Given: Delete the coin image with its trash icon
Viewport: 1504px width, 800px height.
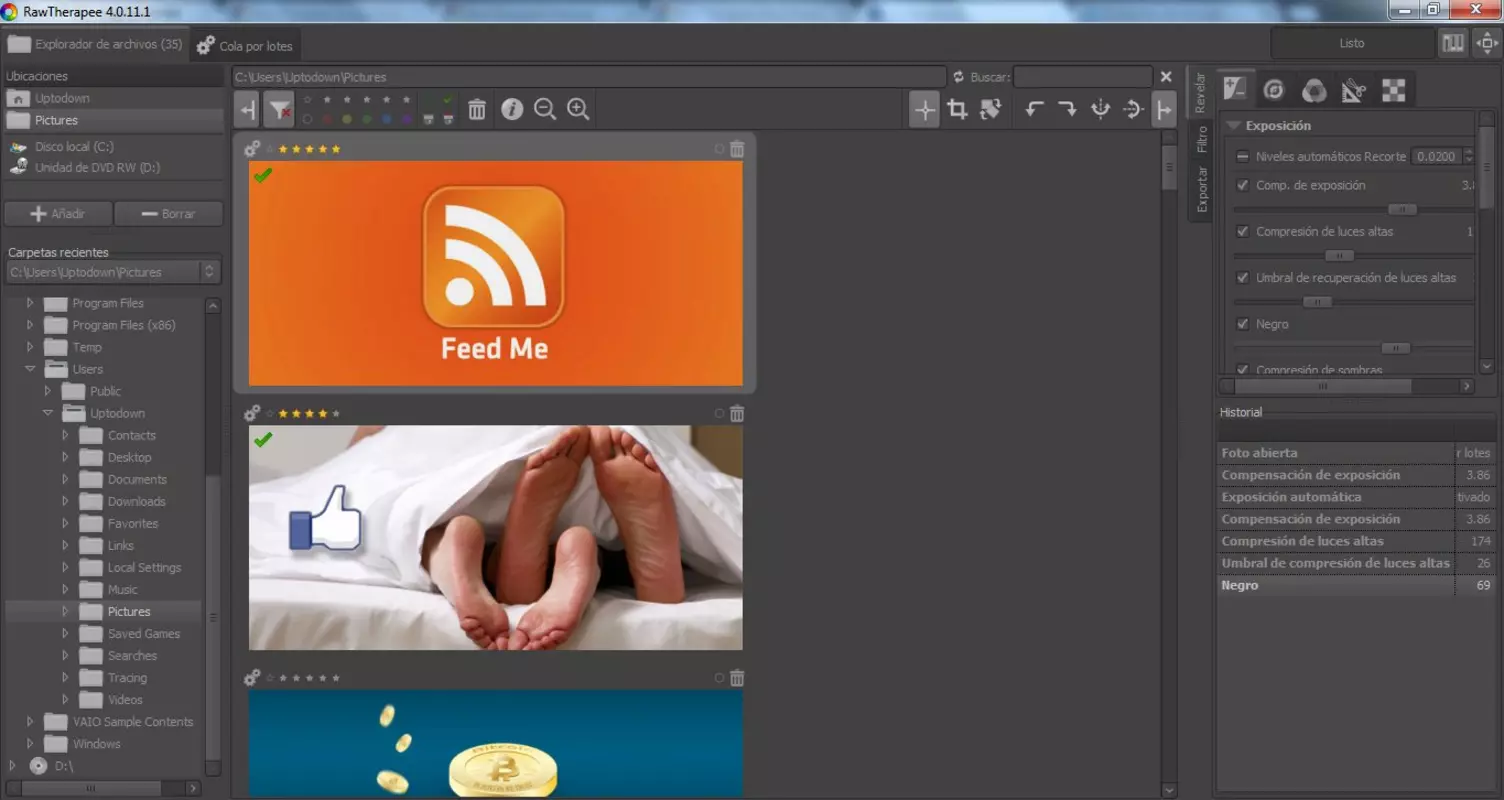Looking at the screenshot, I should [737, 678].
